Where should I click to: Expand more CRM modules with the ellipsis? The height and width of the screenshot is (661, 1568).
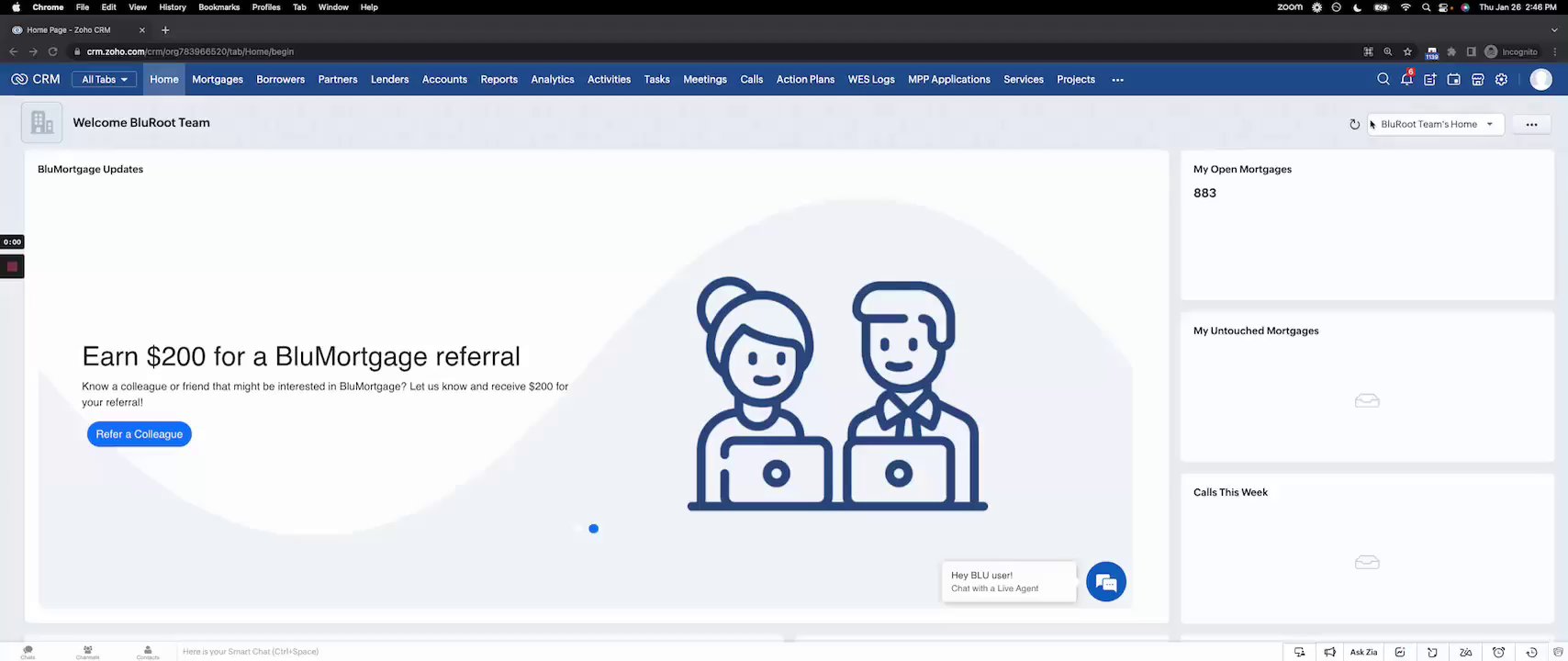(1117, 80)
